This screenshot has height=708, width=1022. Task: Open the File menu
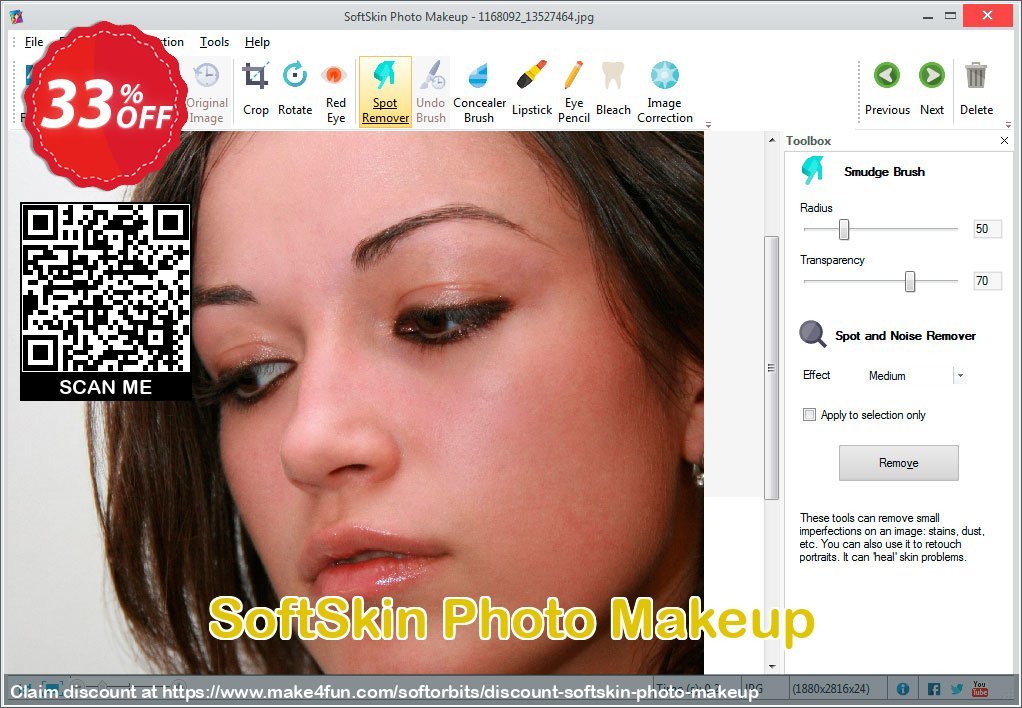pos(33,42)
